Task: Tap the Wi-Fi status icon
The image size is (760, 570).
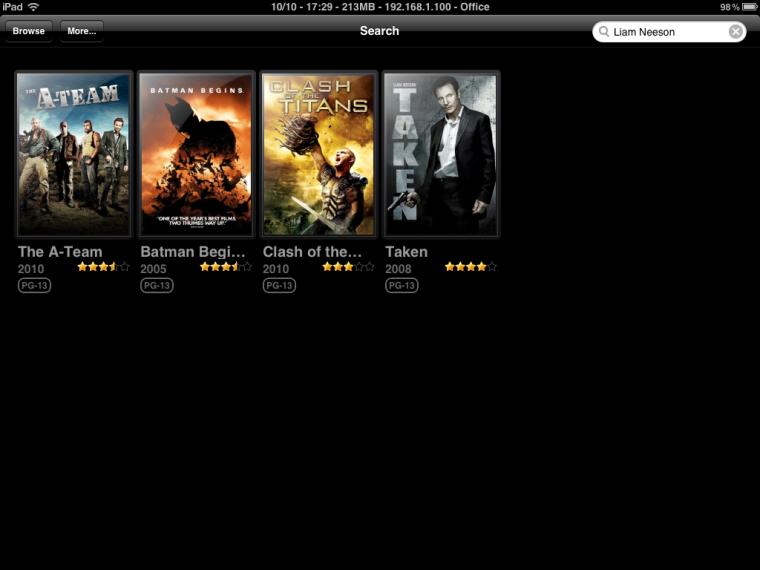Action: pos(33,7)
